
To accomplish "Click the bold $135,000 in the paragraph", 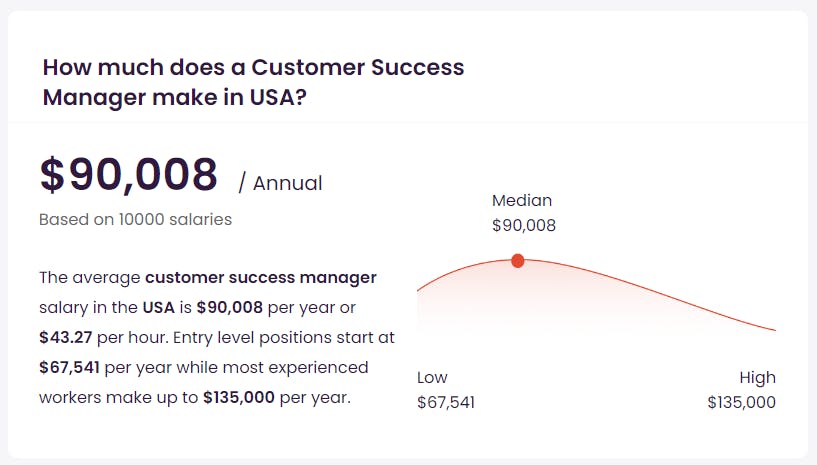I will 239,397.
